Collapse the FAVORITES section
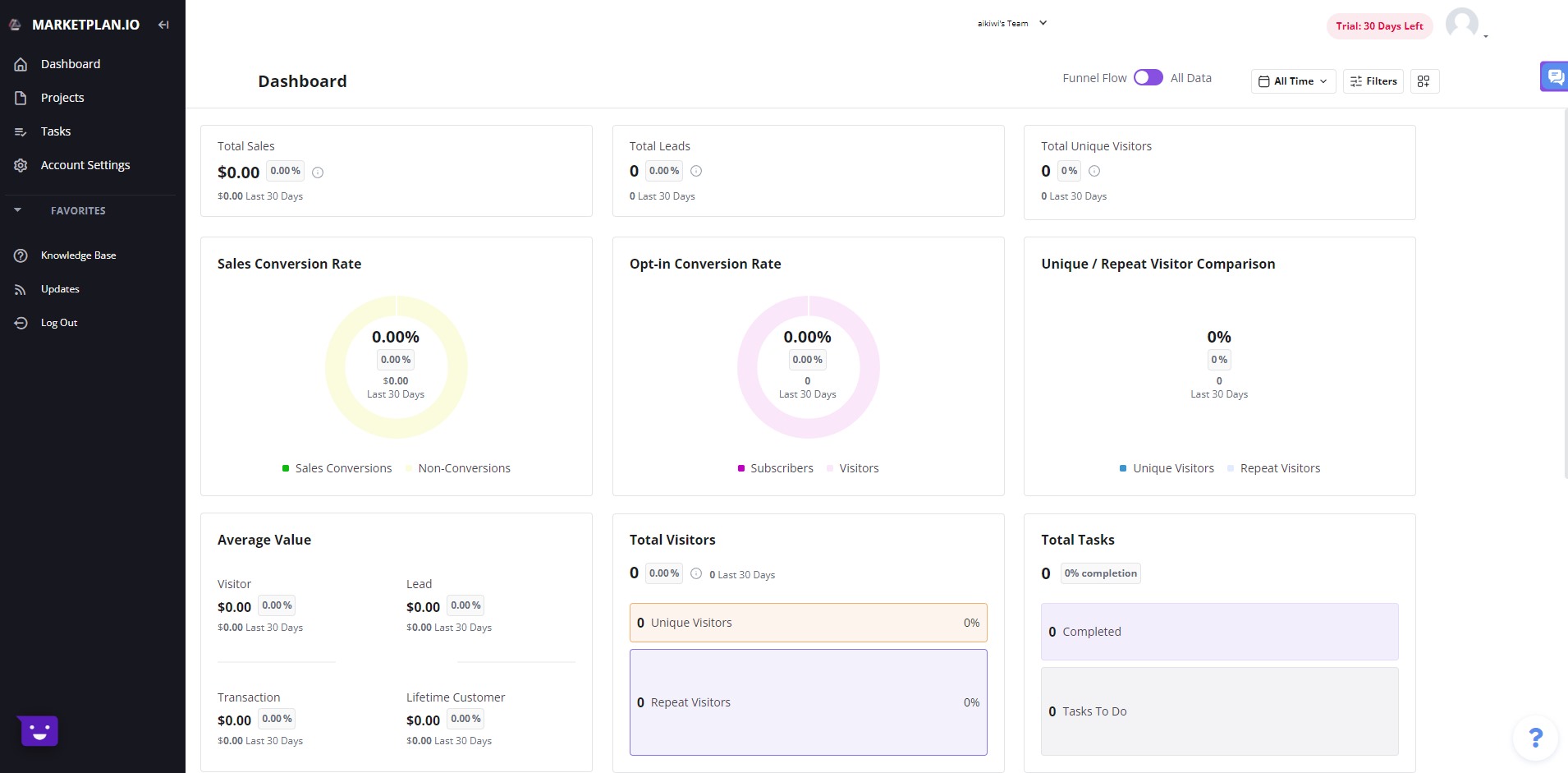1568x773 pixels. [x=18, y=210]
